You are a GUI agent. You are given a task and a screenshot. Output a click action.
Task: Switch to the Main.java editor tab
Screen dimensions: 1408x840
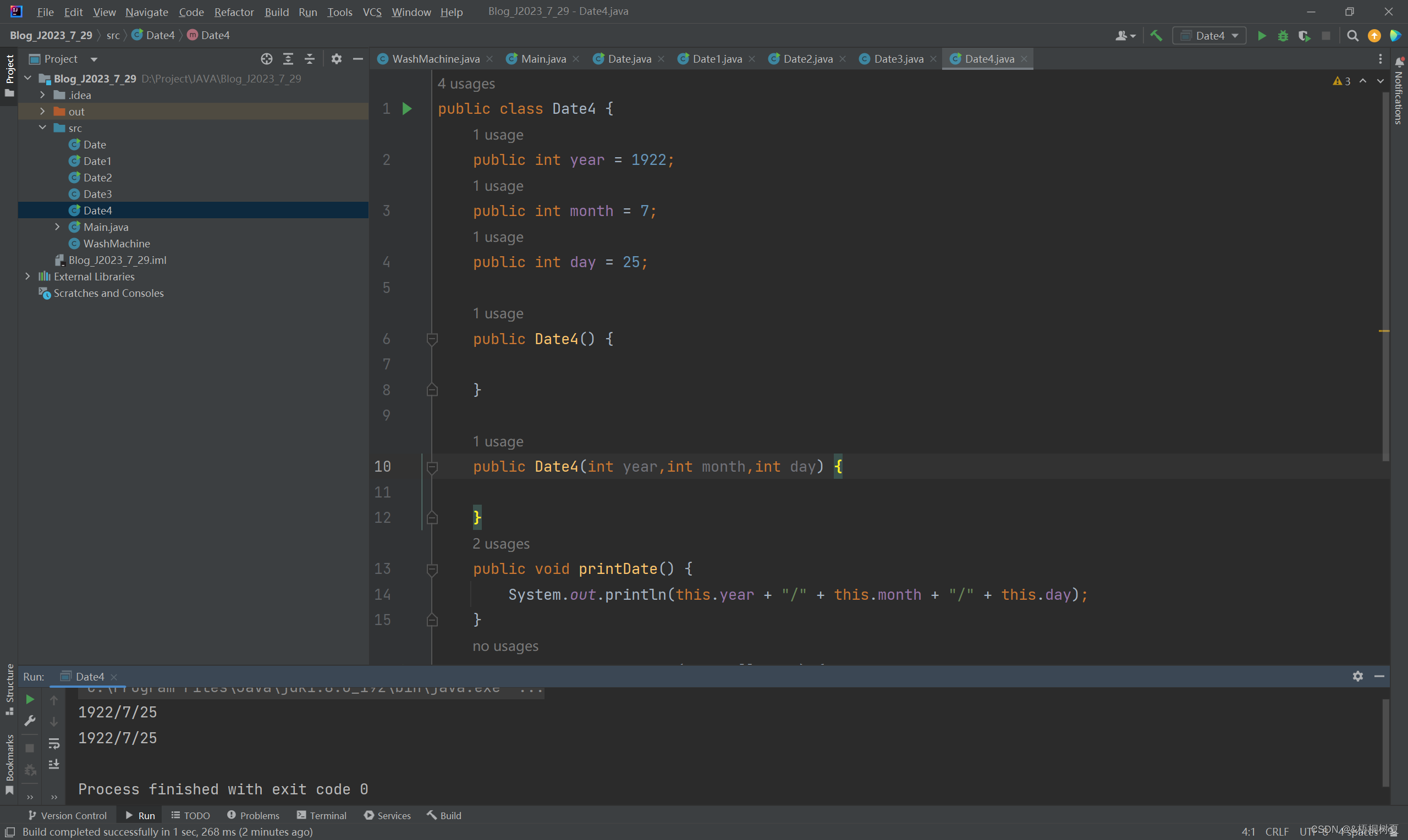[543, 59]
